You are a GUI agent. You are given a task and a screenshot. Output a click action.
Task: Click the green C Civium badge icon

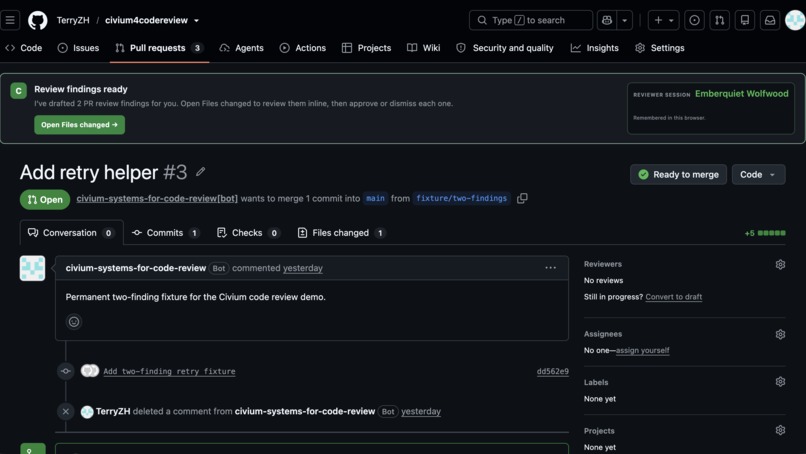pyautogui.click(x=19, y=91)
